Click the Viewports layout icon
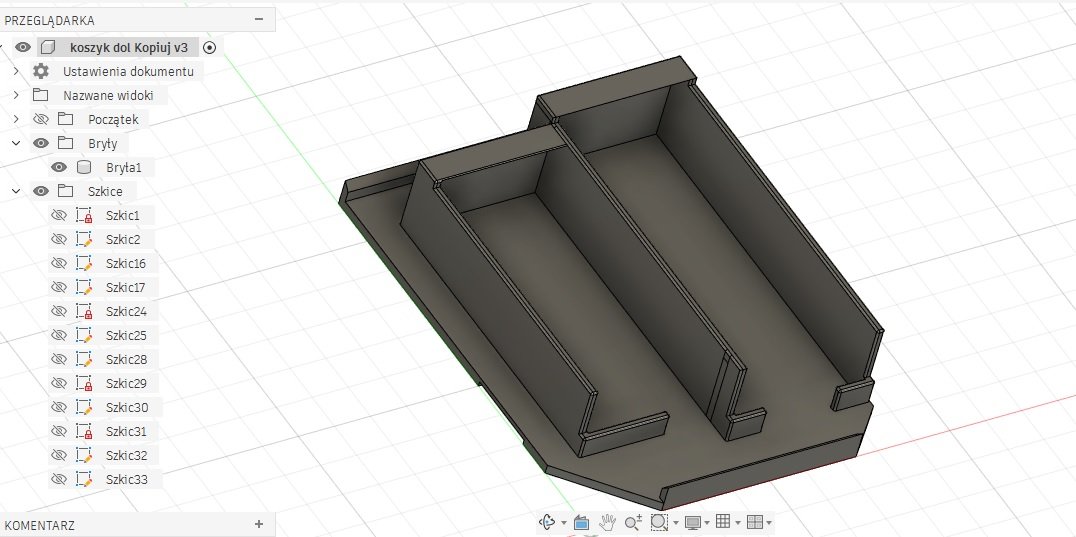The height and width of the screenshot is (537, 1076). (754, 522)
